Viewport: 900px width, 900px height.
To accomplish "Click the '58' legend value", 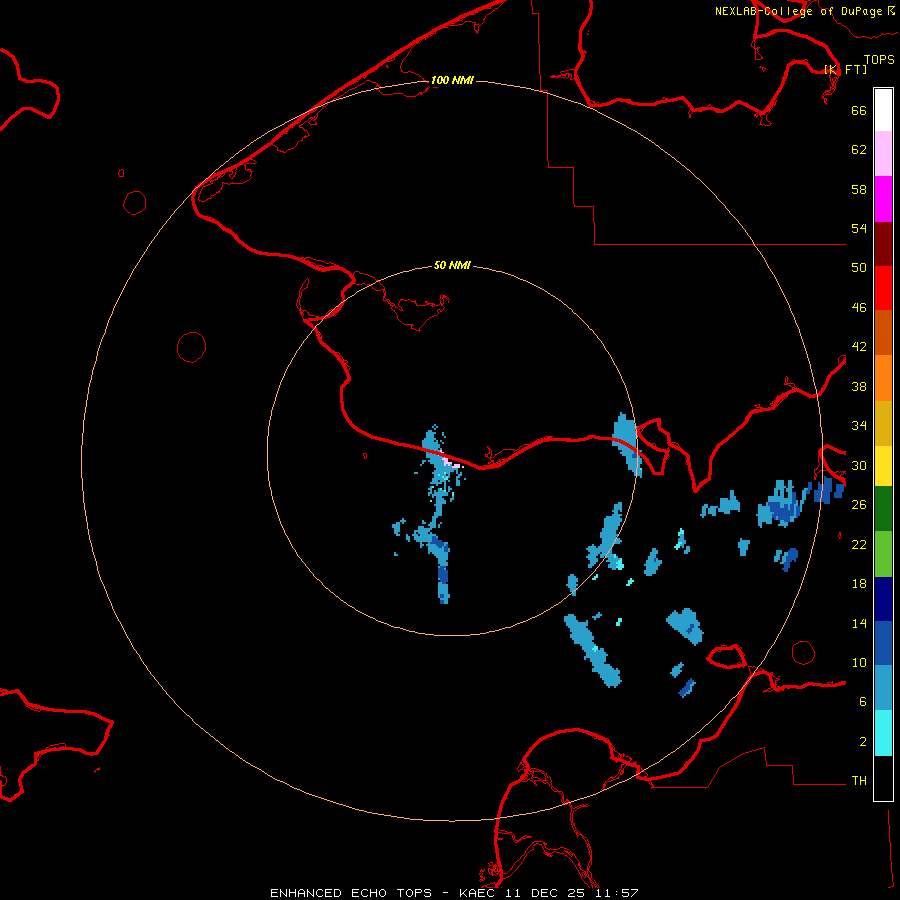I will click(859, 189).
